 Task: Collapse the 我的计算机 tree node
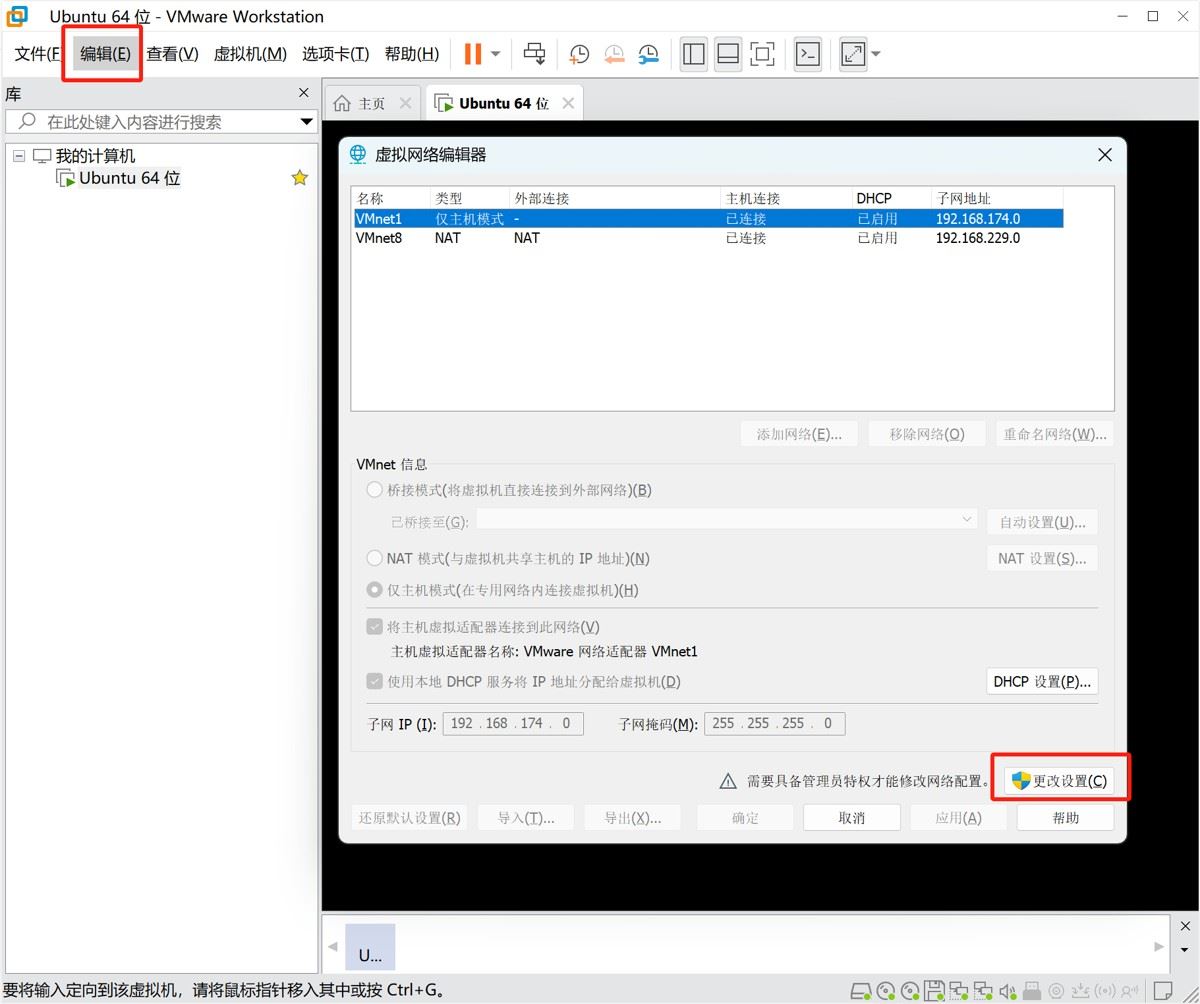[x=19, y=156]
